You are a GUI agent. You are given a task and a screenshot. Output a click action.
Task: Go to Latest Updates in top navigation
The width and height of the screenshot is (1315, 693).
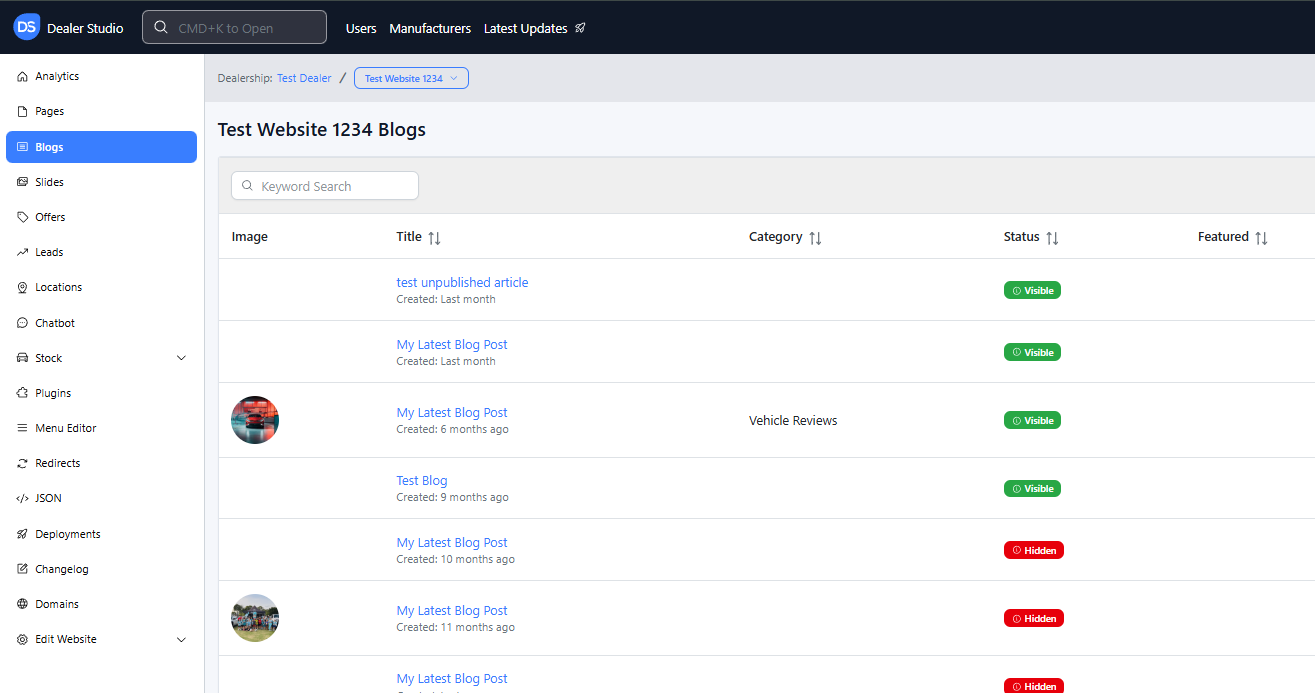[534, 29]
